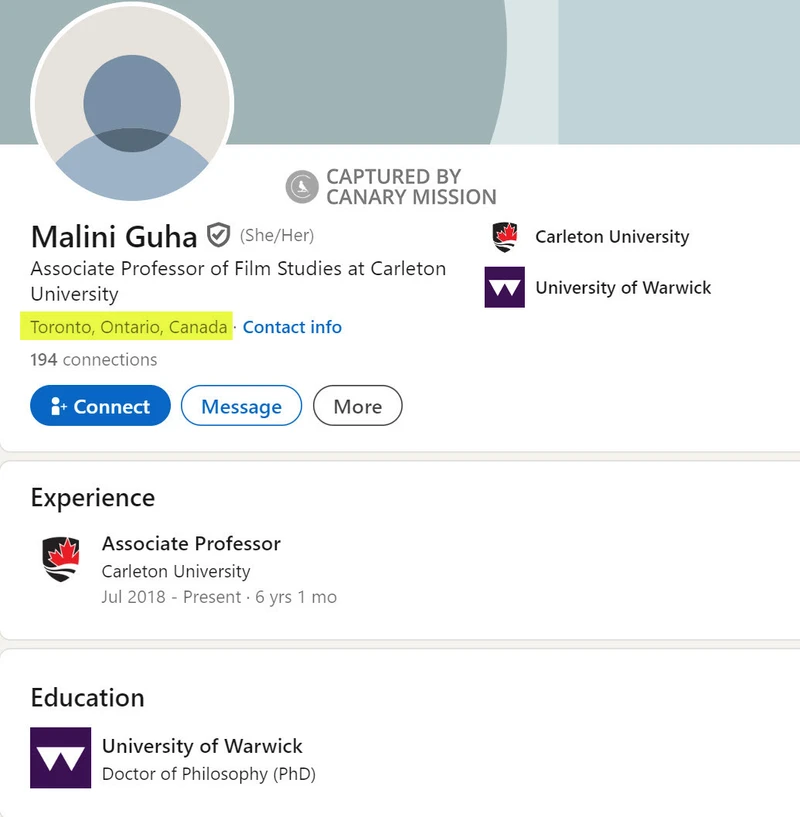Click the default profile avatar picture

click(x=132, y=103)
